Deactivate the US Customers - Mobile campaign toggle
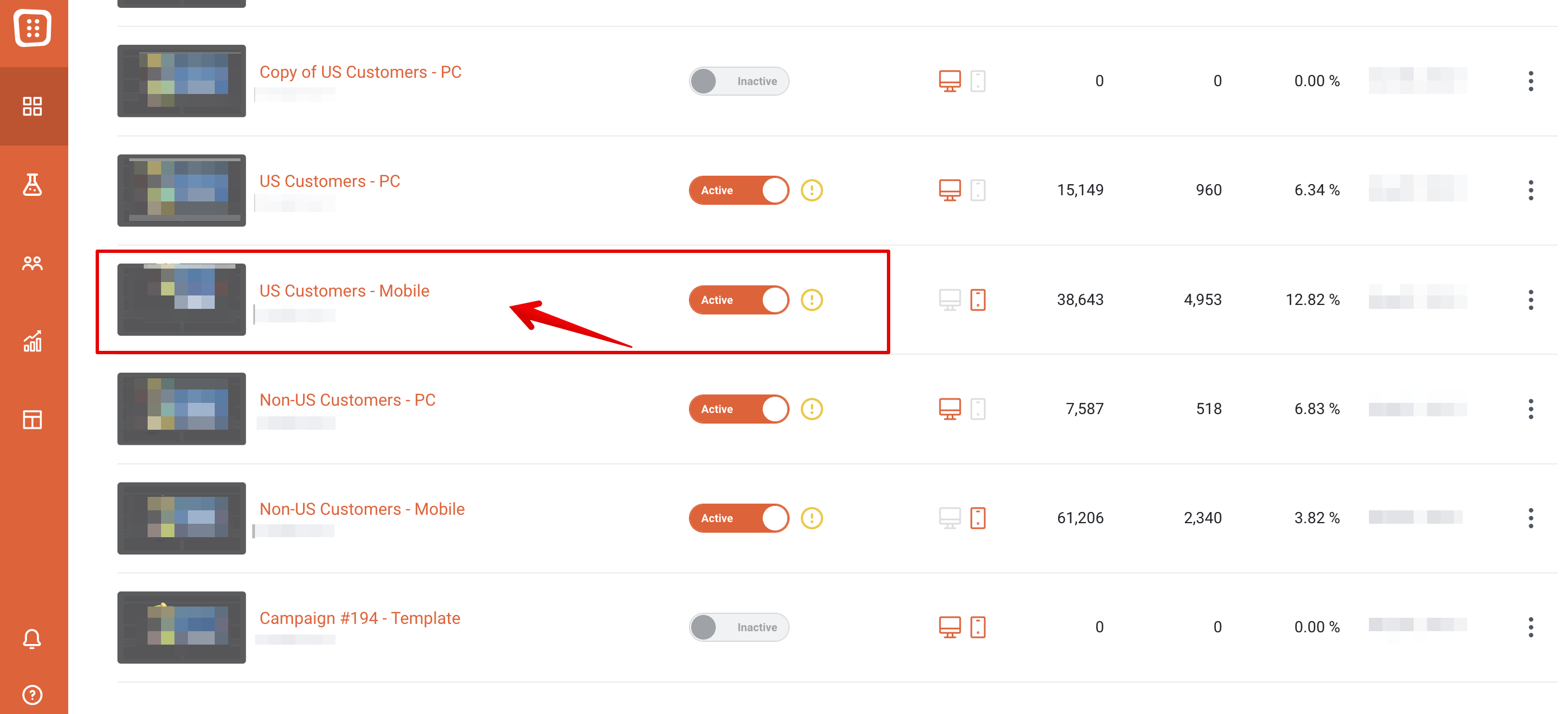1568x714 pixels. pyautogui.click(x=739, y=300)
